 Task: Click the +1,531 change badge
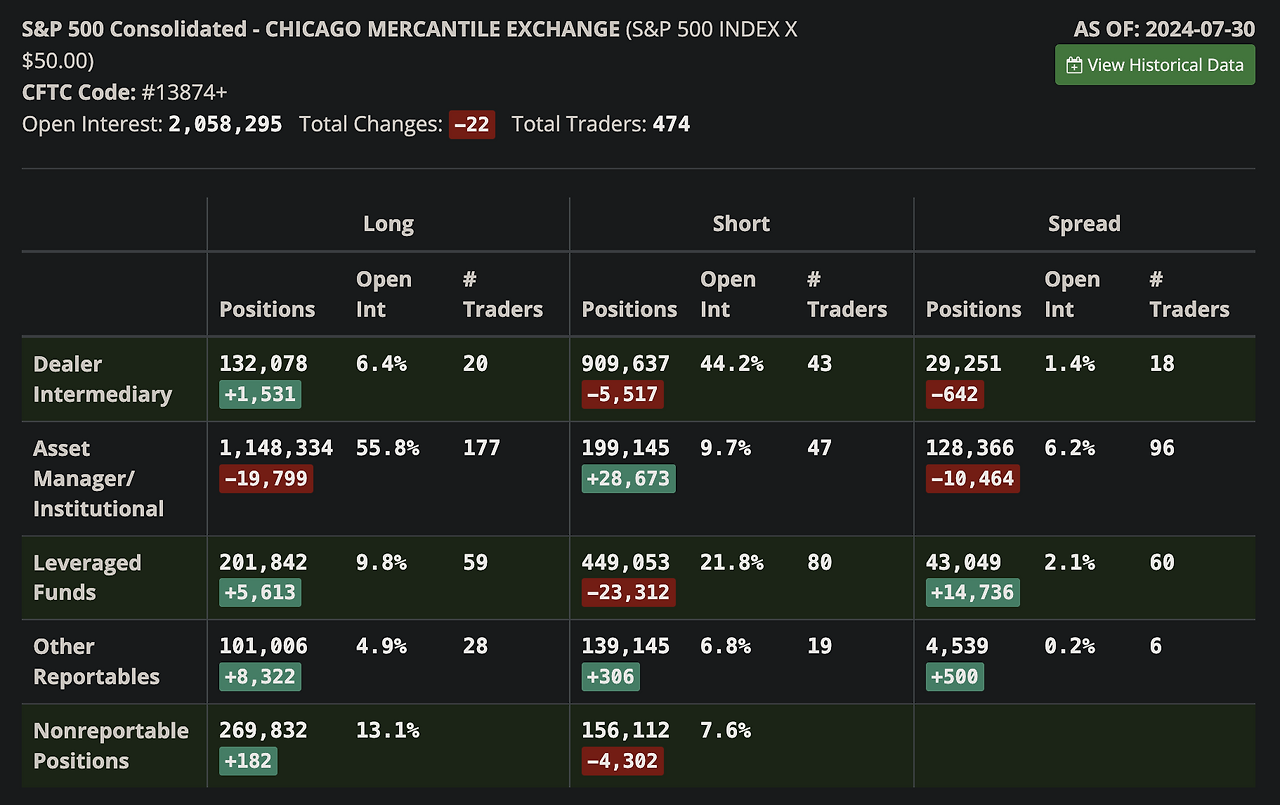point(260,394)
